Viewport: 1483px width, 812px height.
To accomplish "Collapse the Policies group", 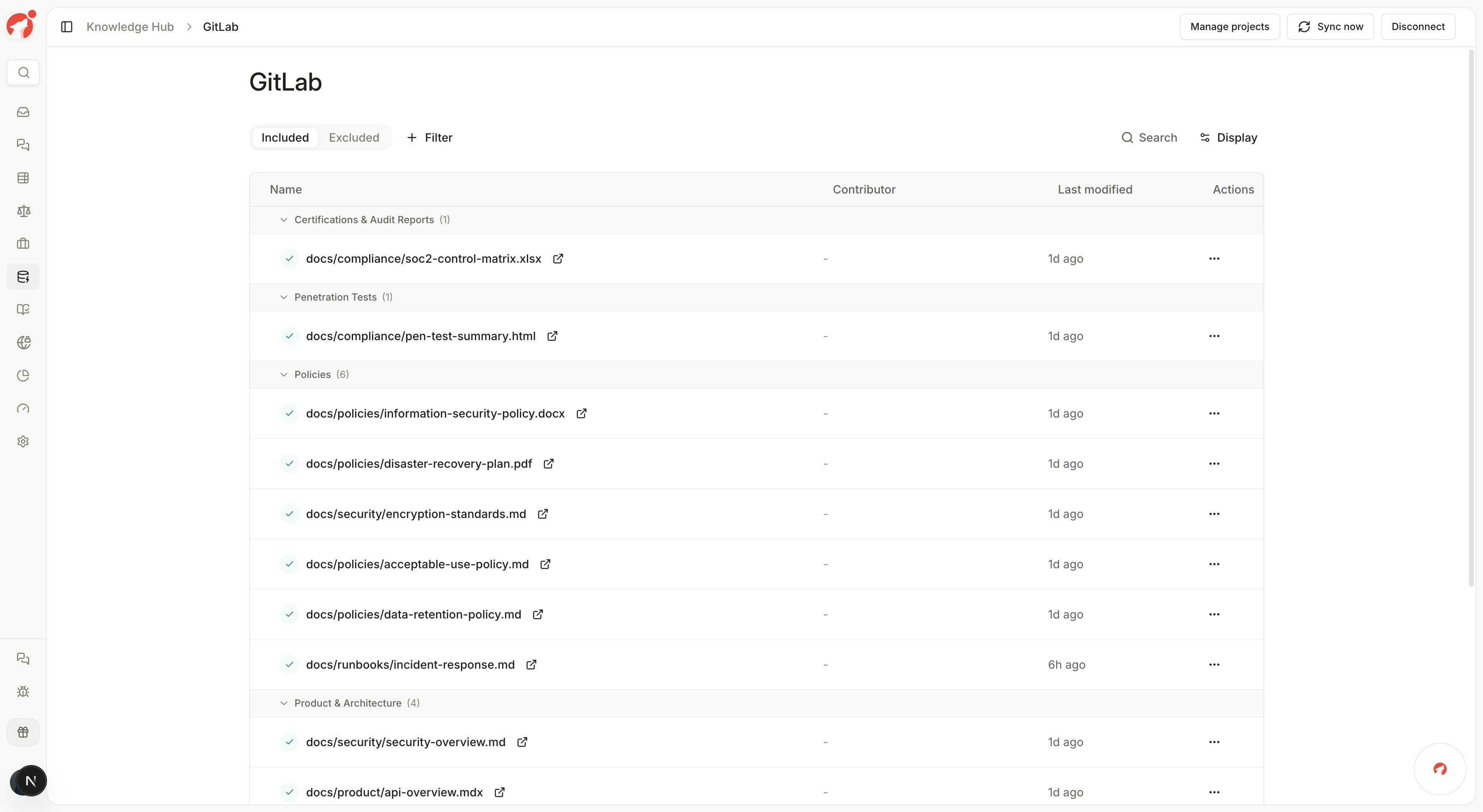I will click(x=284, y=375).
